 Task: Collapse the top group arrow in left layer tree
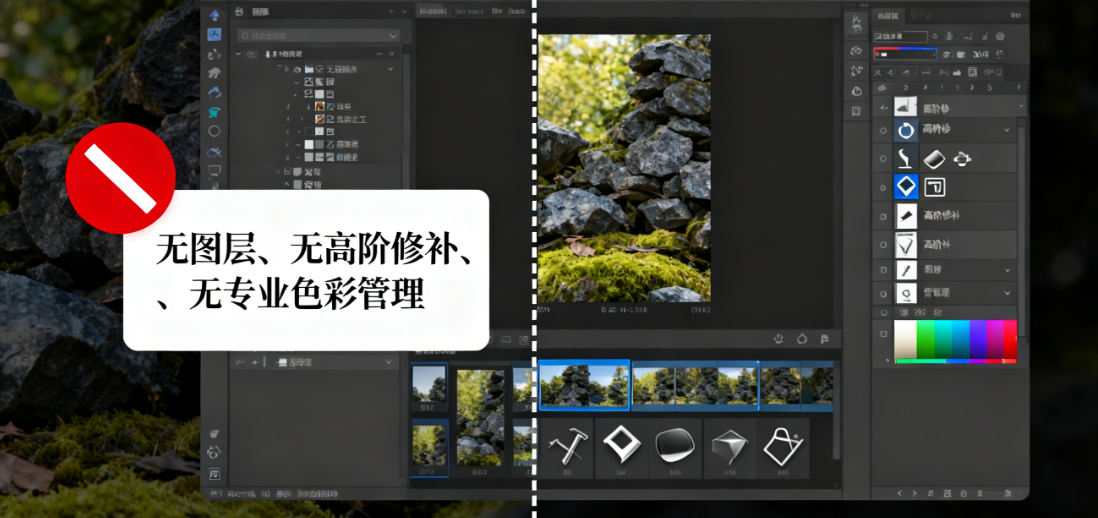pyautogui.click(x=237, y=54)
